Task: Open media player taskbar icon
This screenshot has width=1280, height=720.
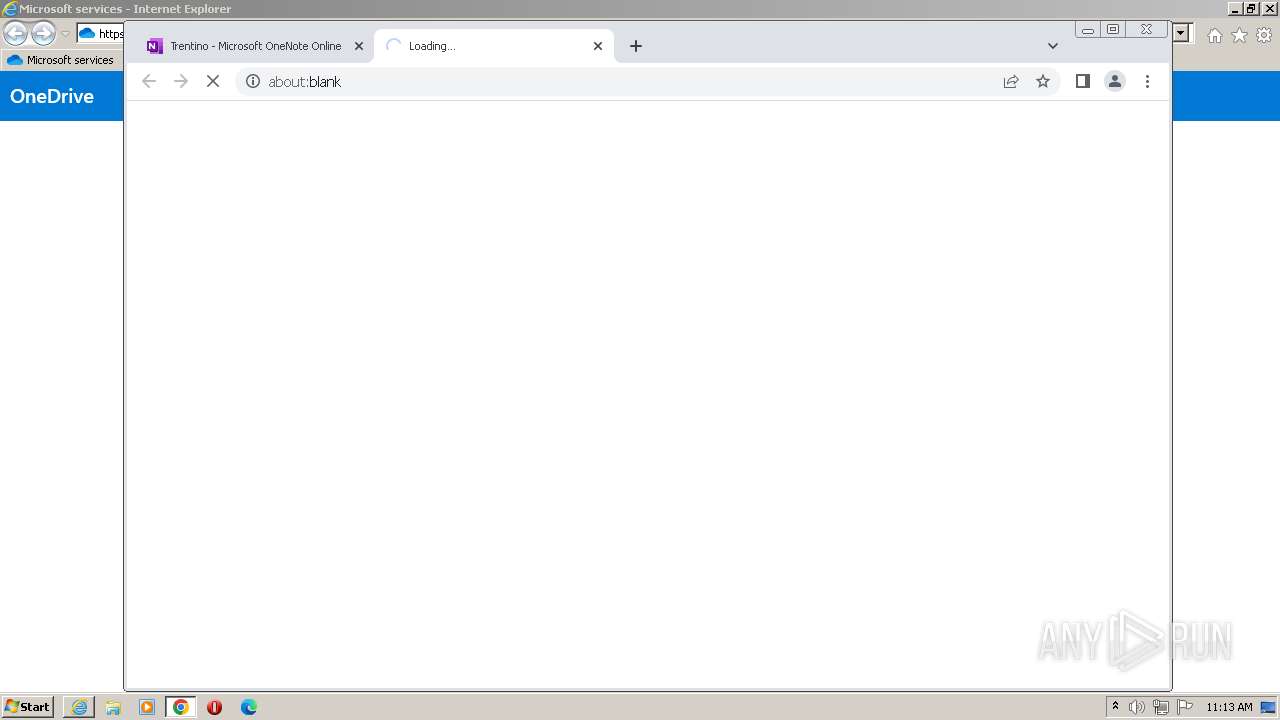Action: [x=147, y=707]
